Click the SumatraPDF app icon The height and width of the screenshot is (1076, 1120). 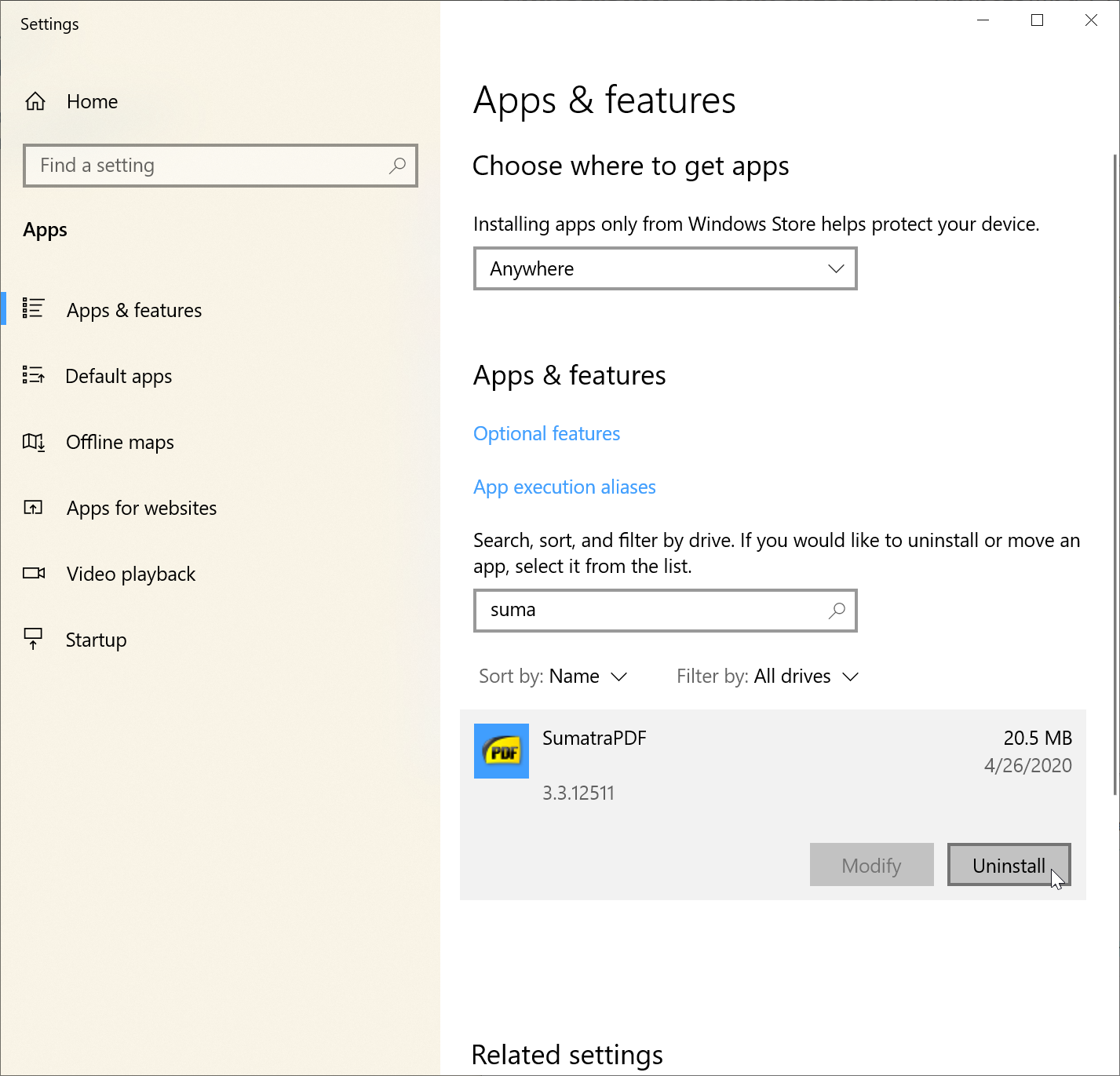pos(501,751)
